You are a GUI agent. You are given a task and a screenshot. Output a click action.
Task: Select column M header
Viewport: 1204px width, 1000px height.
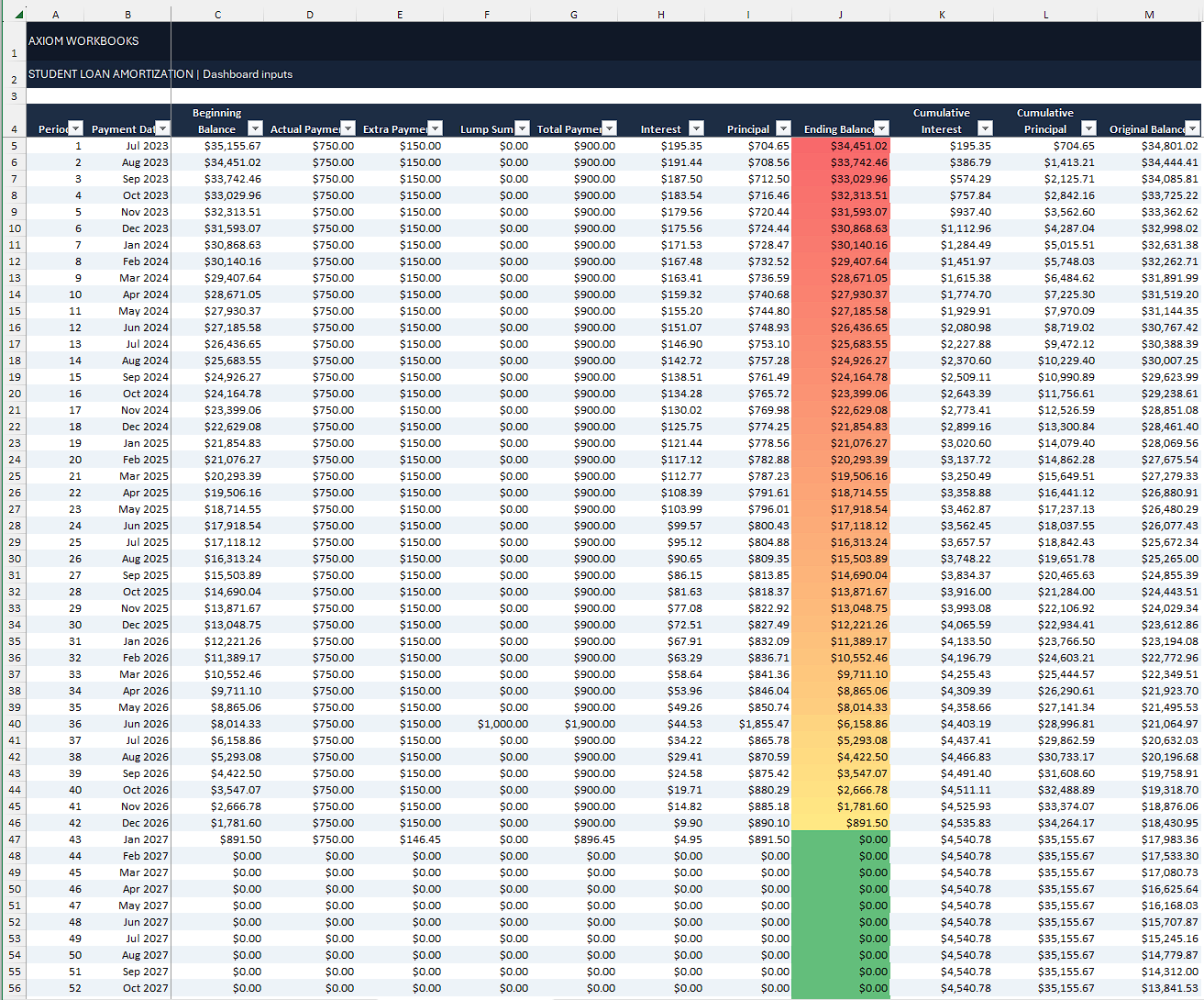(1149, 15)
